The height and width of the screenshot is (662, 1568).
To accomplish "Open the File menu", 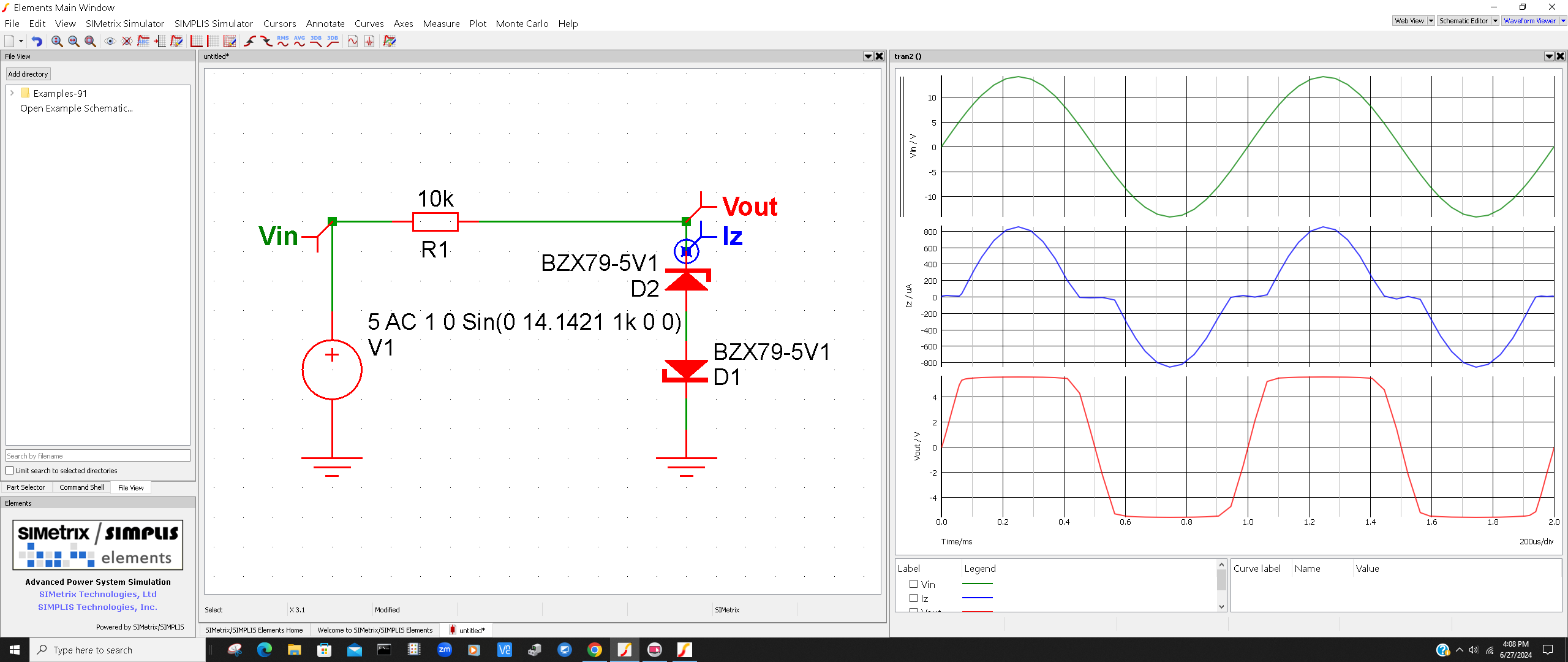I will pos(12,23).
